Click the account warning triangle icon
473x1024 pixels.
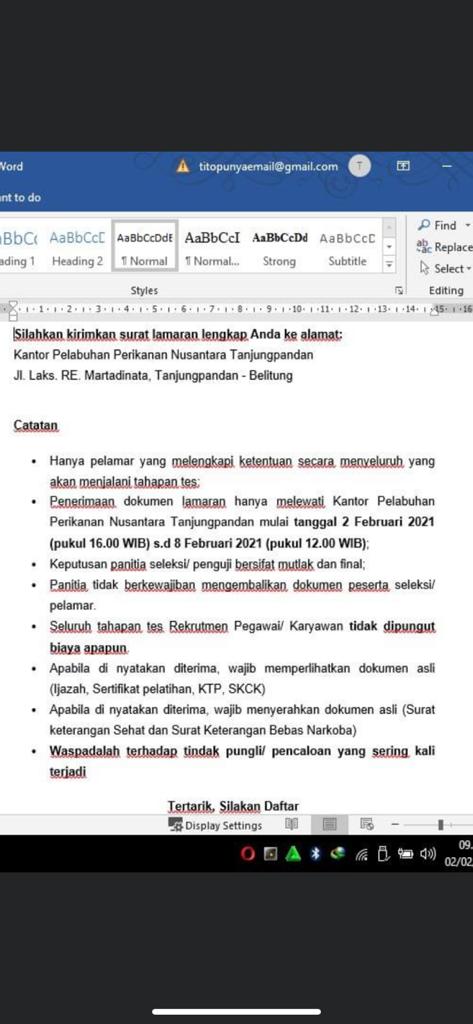point(184,167)
